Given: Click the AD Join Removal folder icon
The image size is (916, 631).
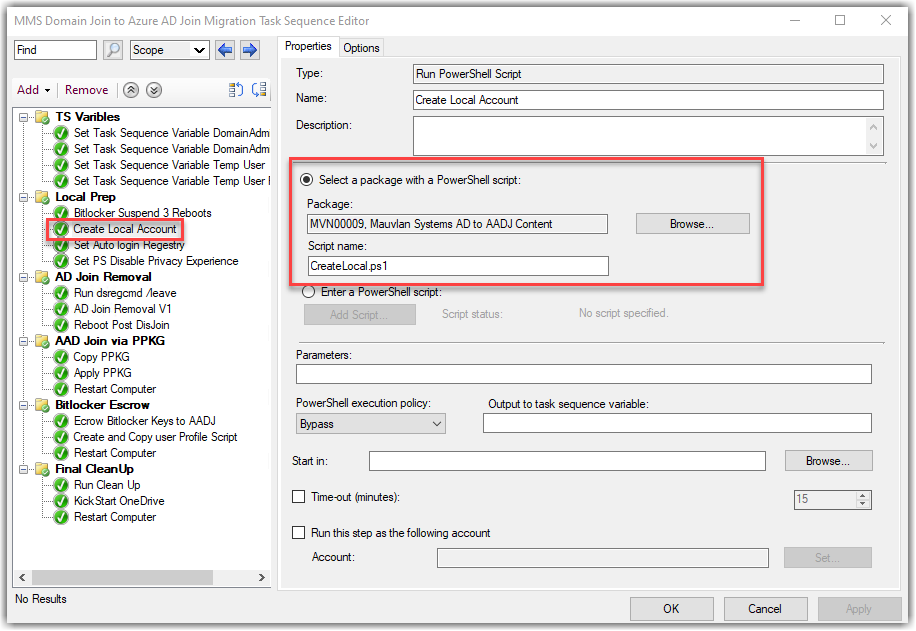Looking at the screenshot, I should [x=43, y=277].
